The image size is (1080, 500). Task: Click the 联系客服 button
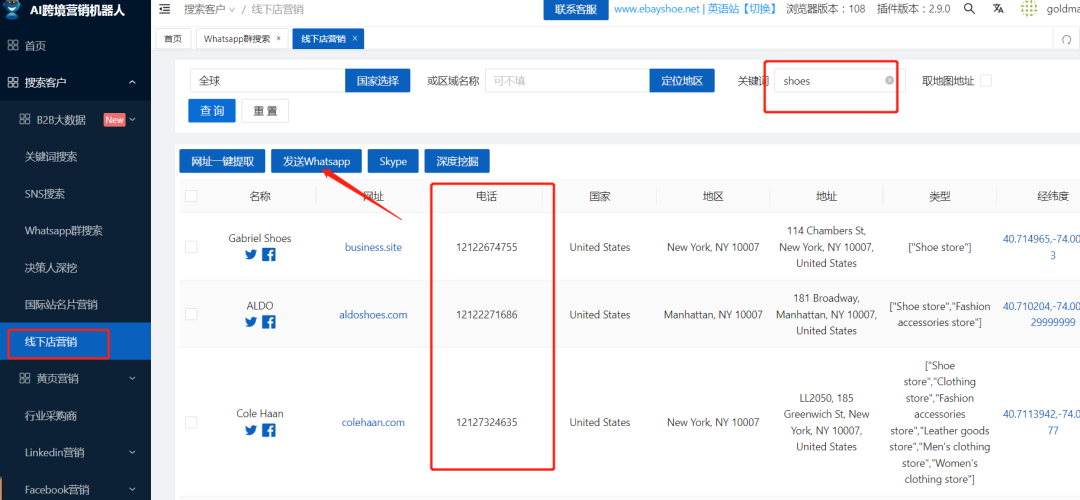click(576, 10)
